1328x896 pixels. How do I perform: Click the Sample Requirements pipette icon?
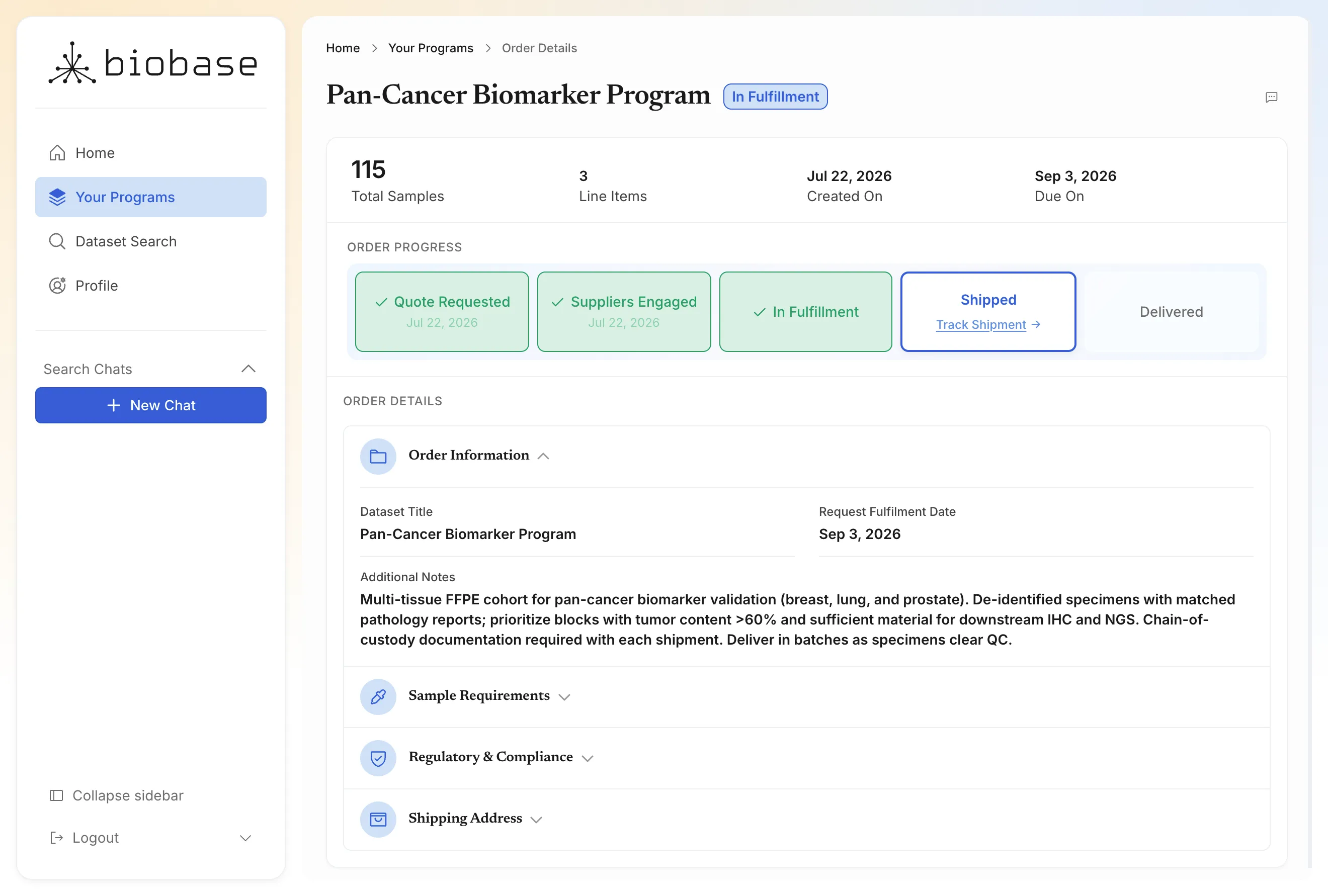click(x=378, y=697)
